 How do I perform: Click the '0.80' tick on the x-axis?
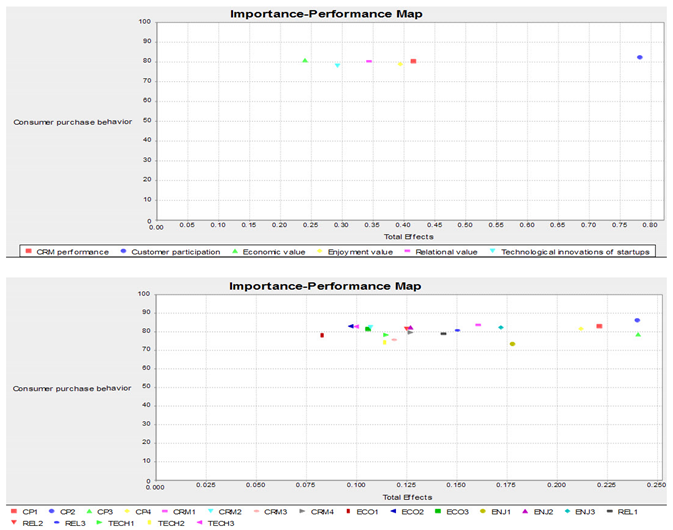click(x=650, y=224)
